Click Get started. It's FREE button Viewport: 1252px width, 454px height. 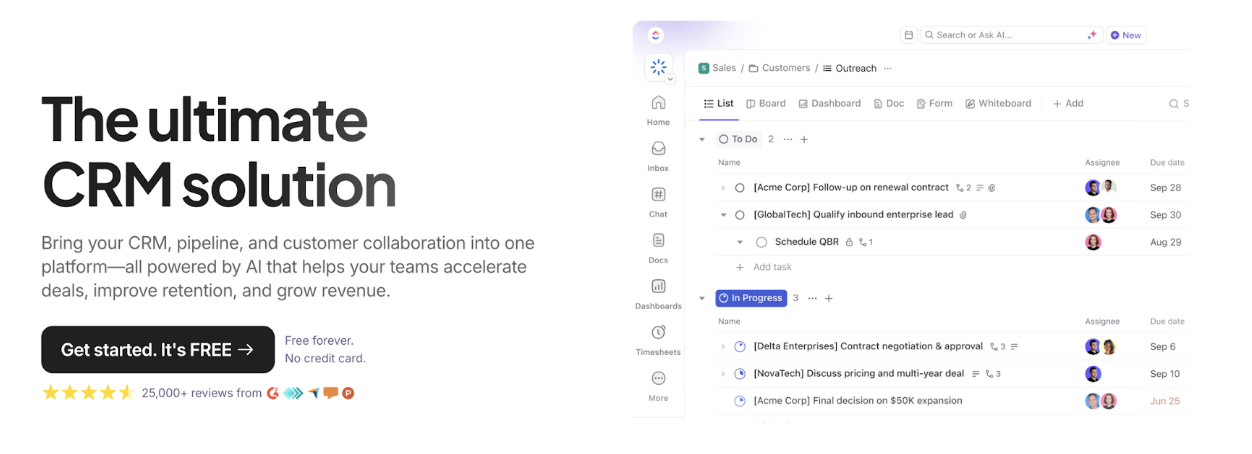coord(158,350)
